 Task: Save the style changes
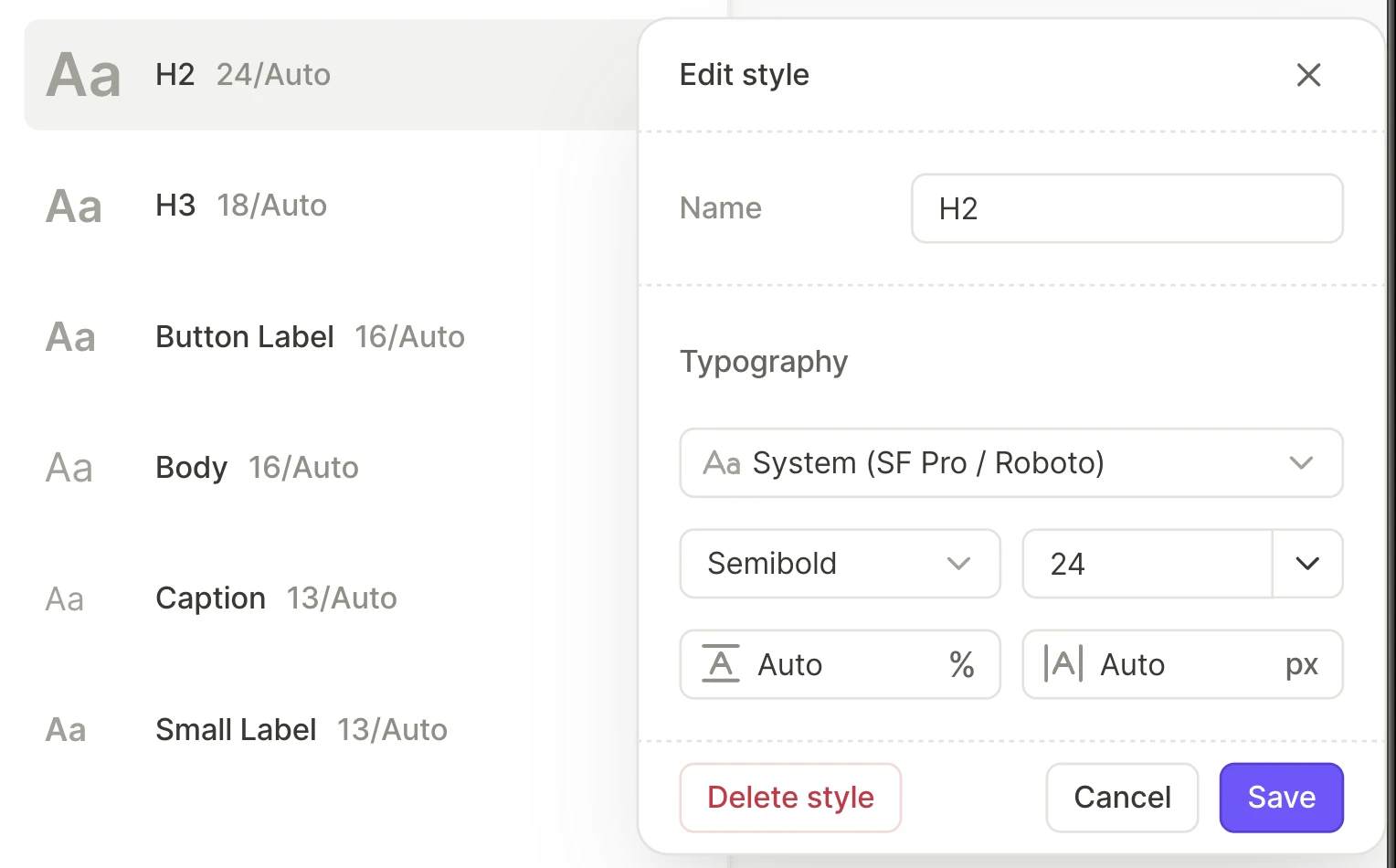pyautogui.click(x=1282, y=798)
